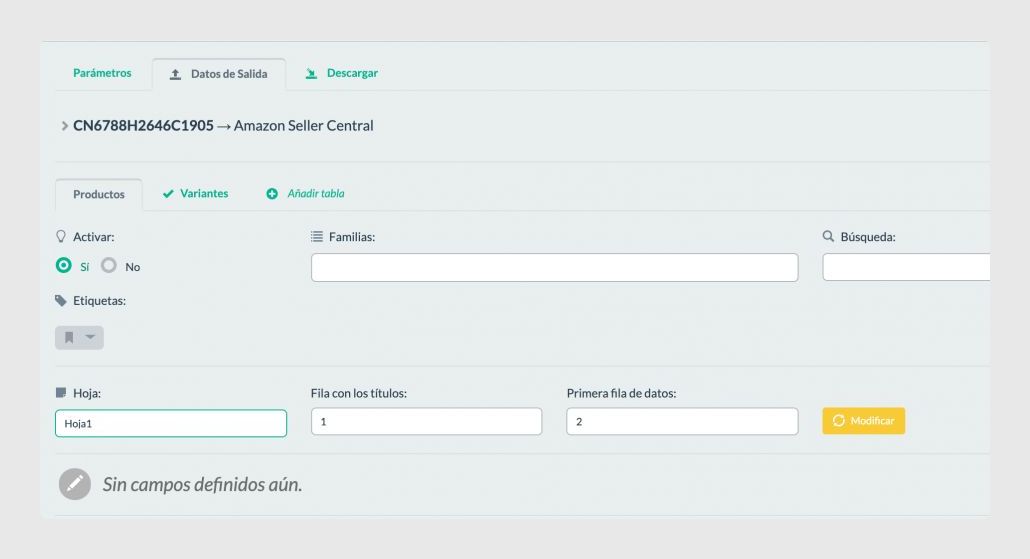This screenshot has height=559, width=1030.
Task: Click the green plus icon for Añadir tabla
Action: 272,194
